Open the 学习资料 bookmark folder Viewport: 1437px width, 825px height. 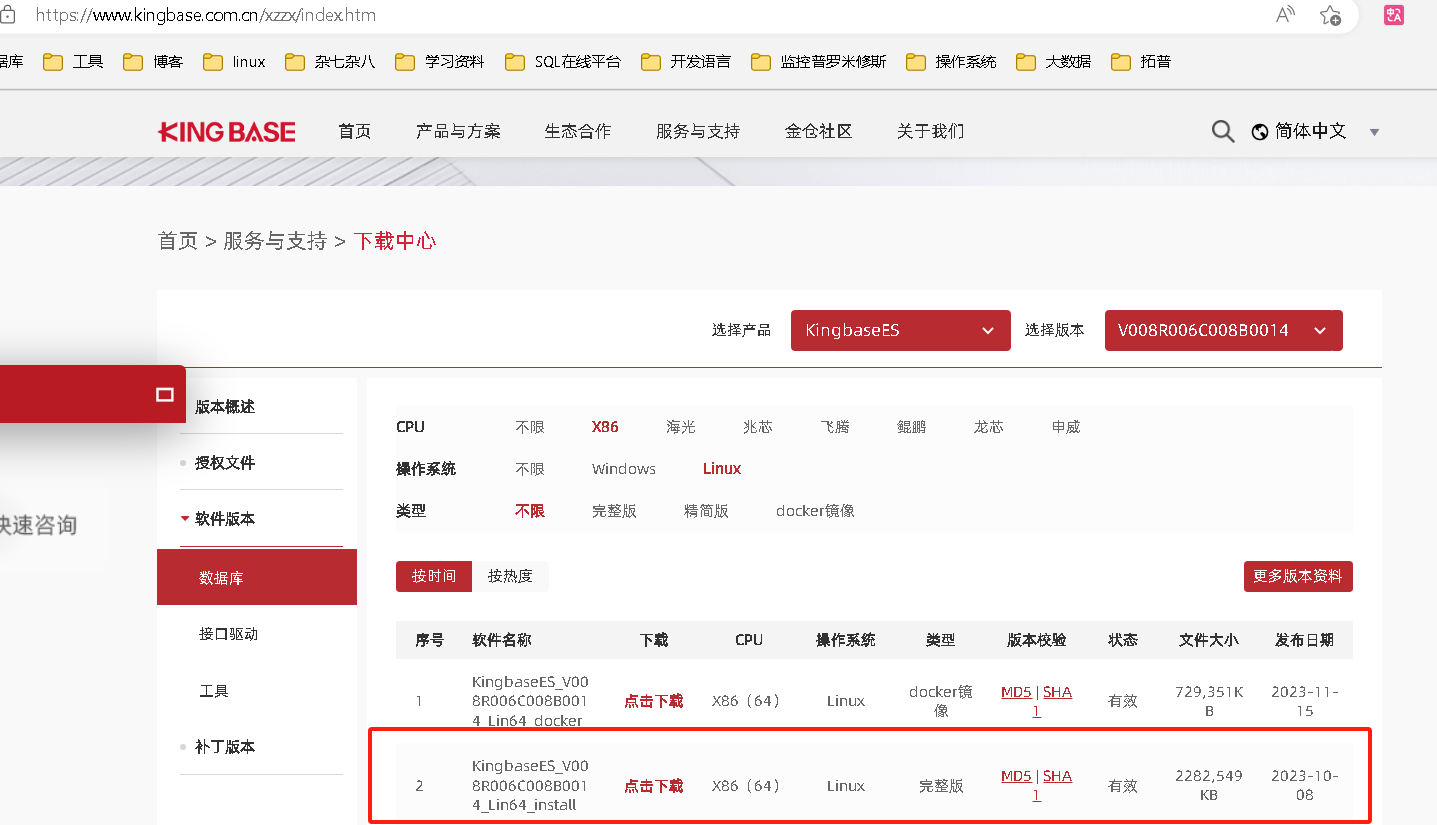[x=440, y=62]
